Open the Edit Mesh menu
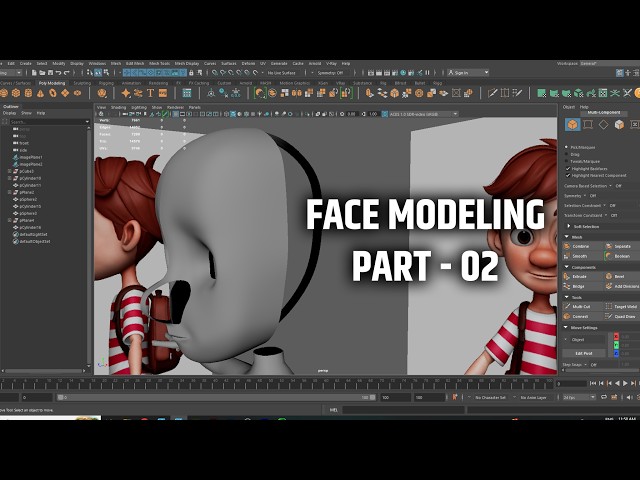Screen dimensions: 640x480 pos(135,63)
